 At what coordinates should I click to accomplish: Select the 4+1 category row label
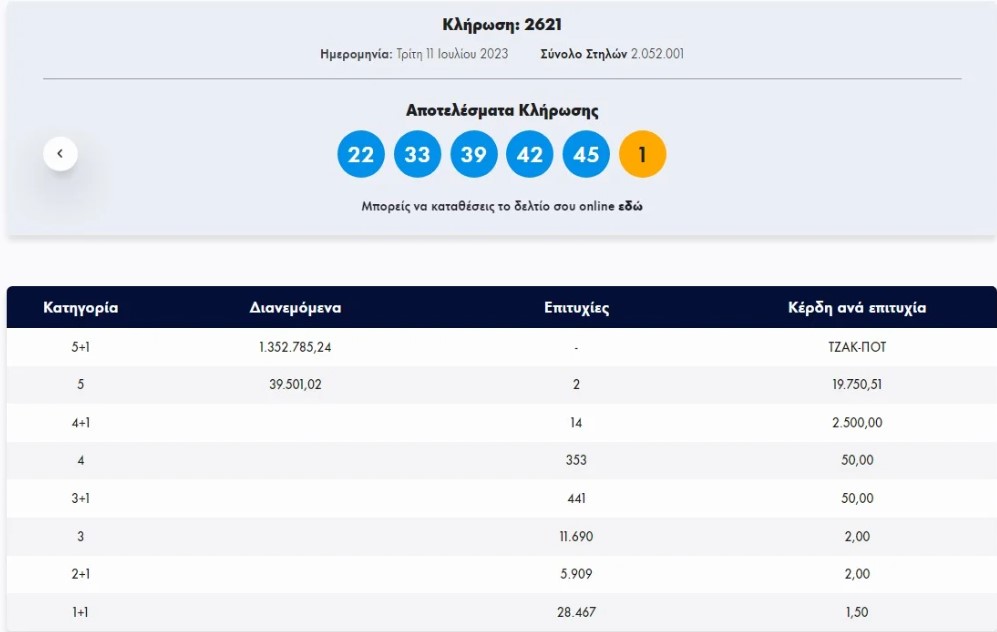81,423
